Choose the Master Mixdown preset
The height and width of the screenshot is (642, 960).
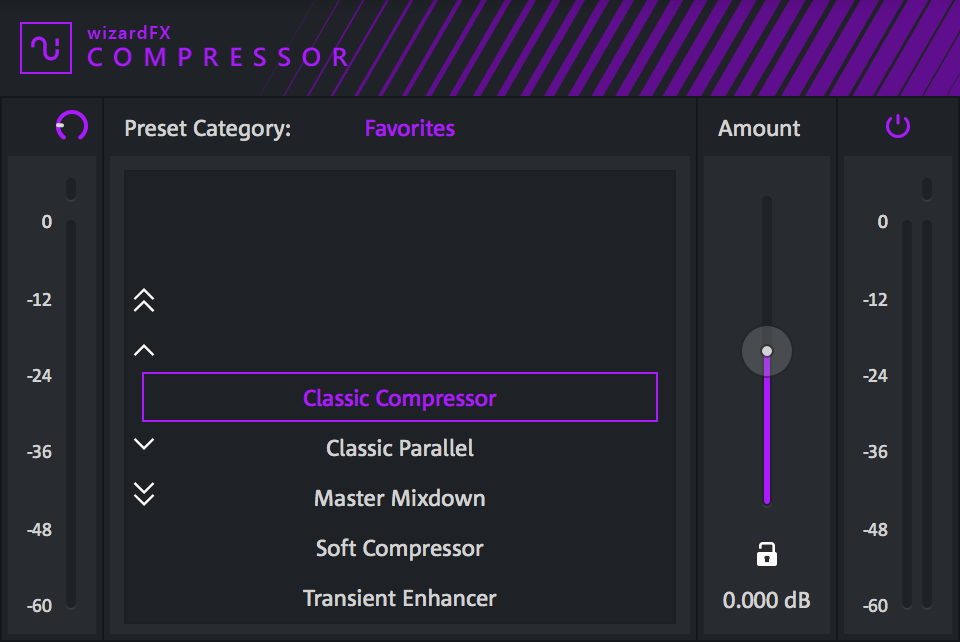point(400,498)
